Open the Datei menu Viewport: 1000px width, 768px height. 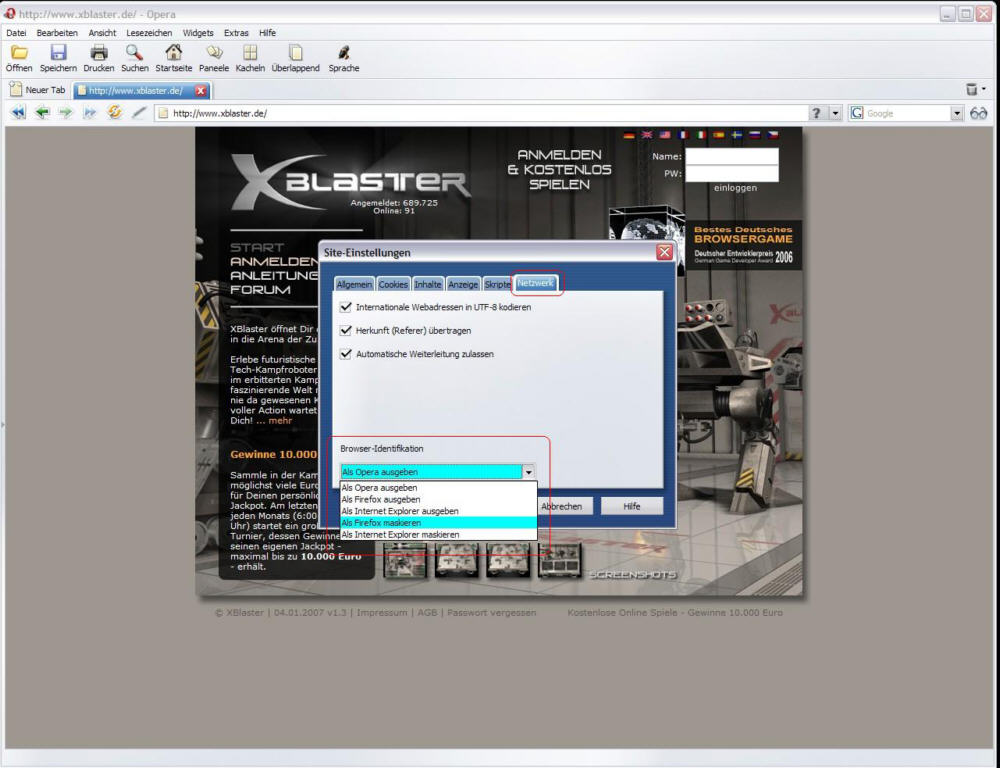[16, 33]
